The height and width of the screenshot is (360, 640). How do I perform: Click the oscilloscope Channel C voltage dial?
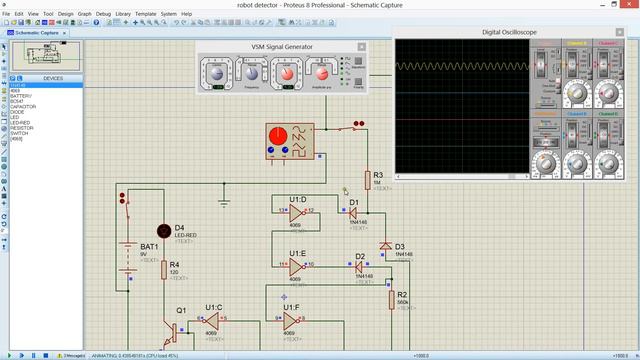pyautogui.click(x=609, y=94)
